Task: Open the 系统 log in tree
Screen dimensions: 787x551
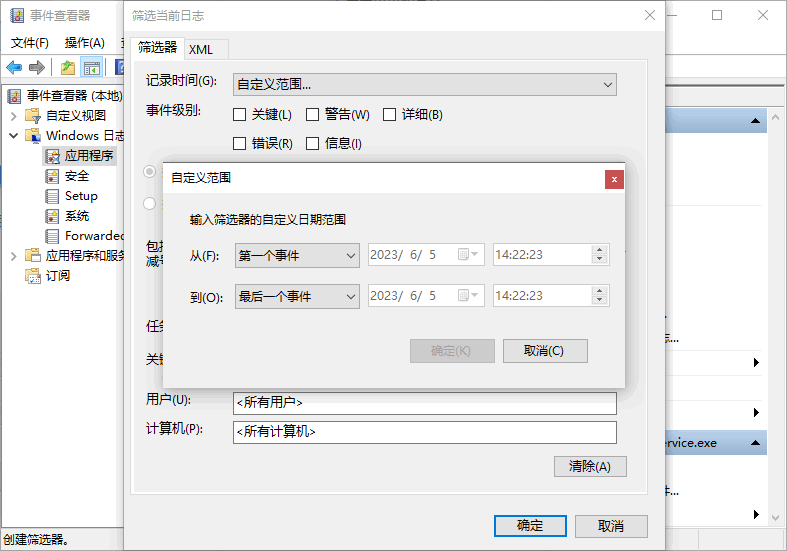Action: point(76,216)
